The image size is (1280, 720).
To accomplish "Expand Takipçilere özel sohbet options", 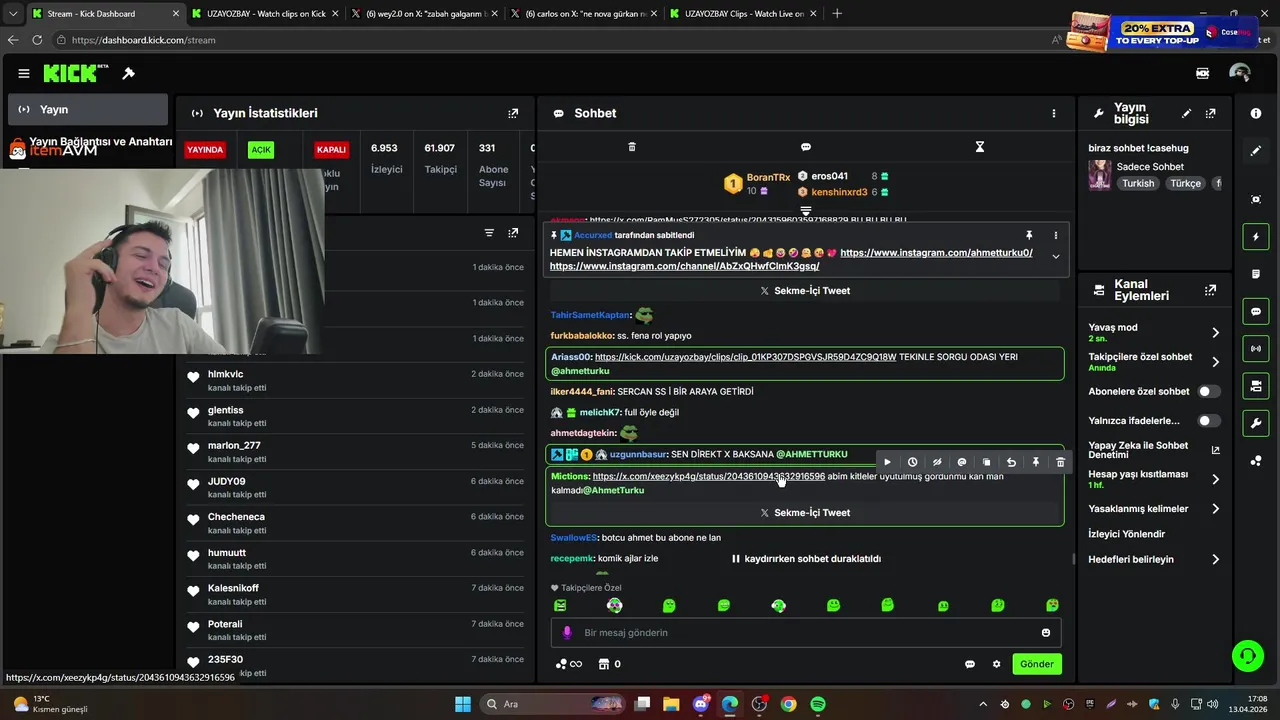I will click(x=1215, y=362).
